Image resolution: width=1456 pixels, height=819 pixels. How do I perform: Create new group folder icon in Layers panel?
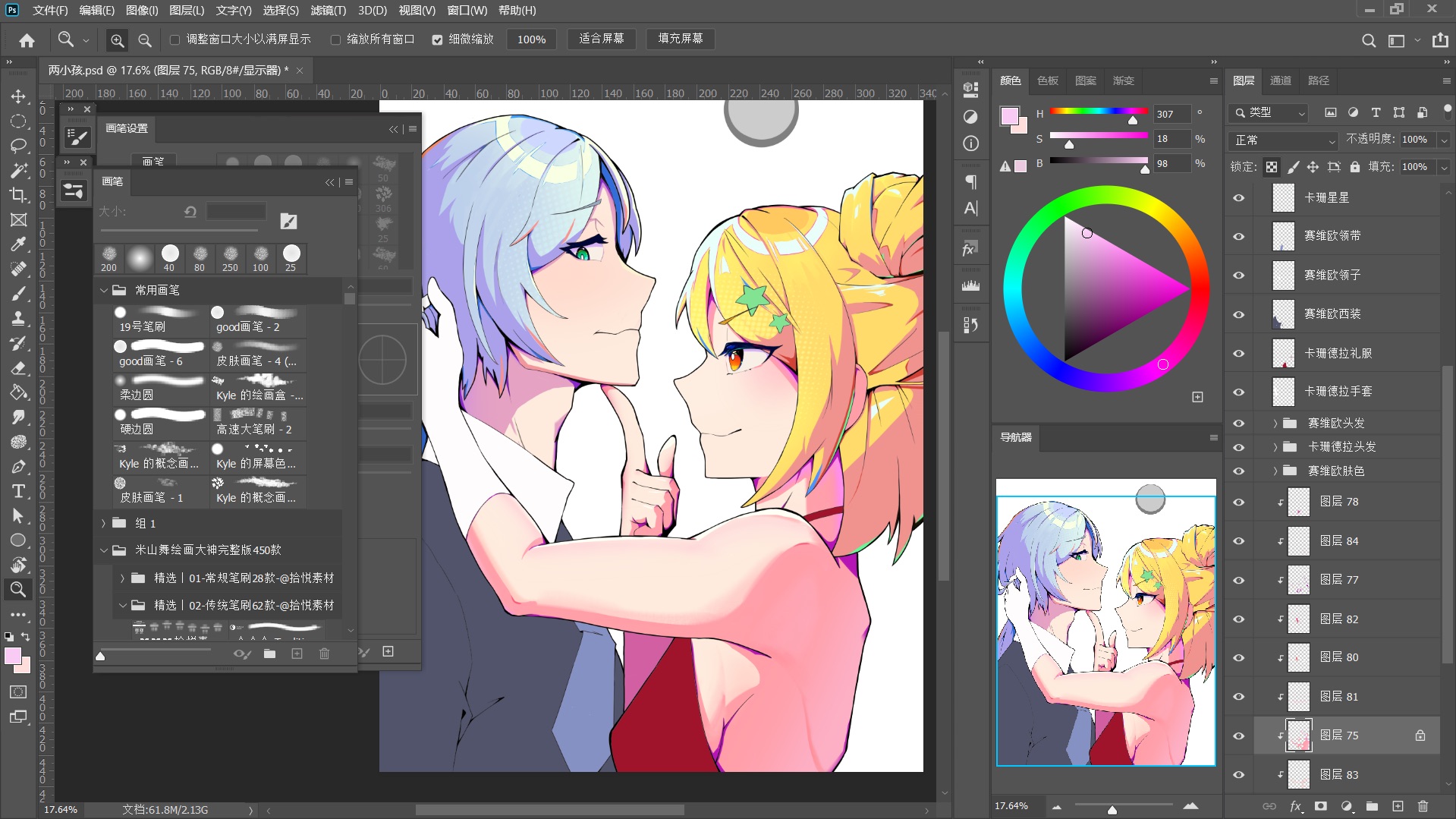pos(1372,806)
